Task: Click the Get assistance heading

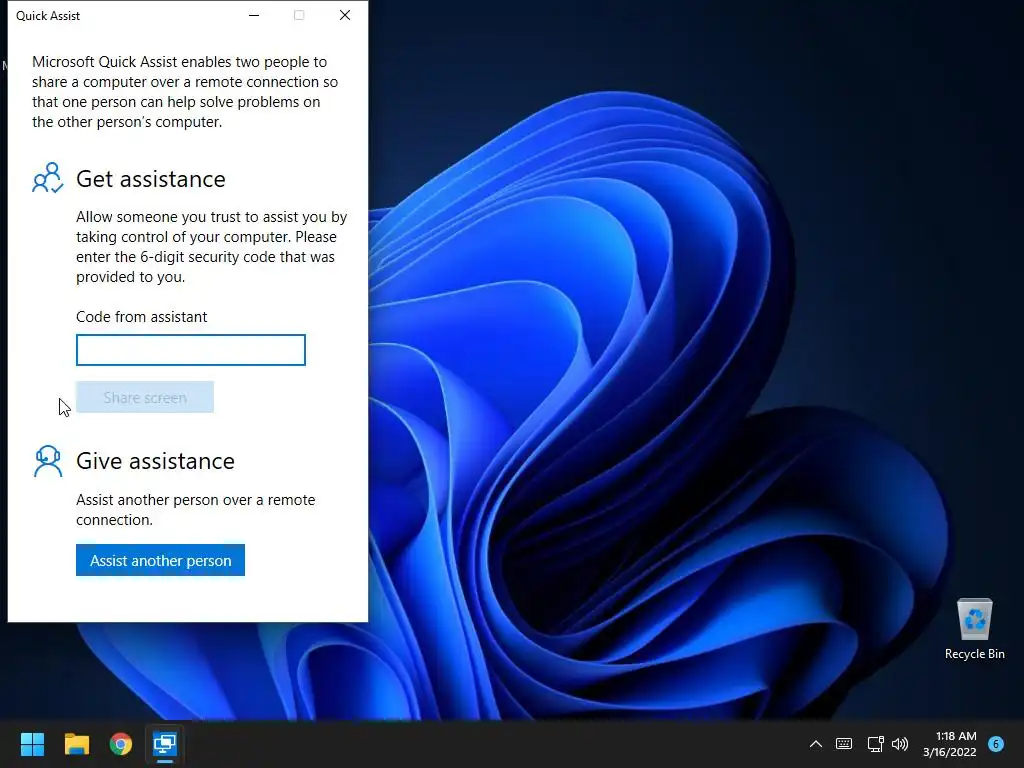Action: pyautogui.click(x=151, y=179)
